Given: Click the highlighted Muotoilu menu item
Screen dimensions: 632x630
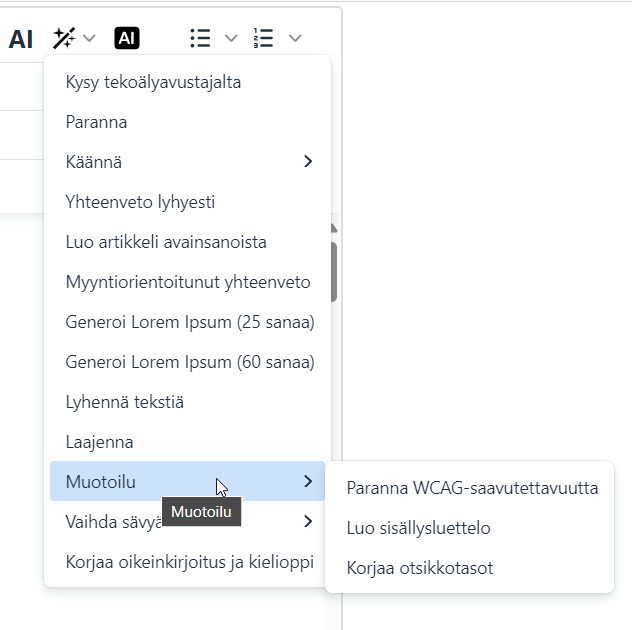Looking at the screenshot, I should (x=187, y=481).
